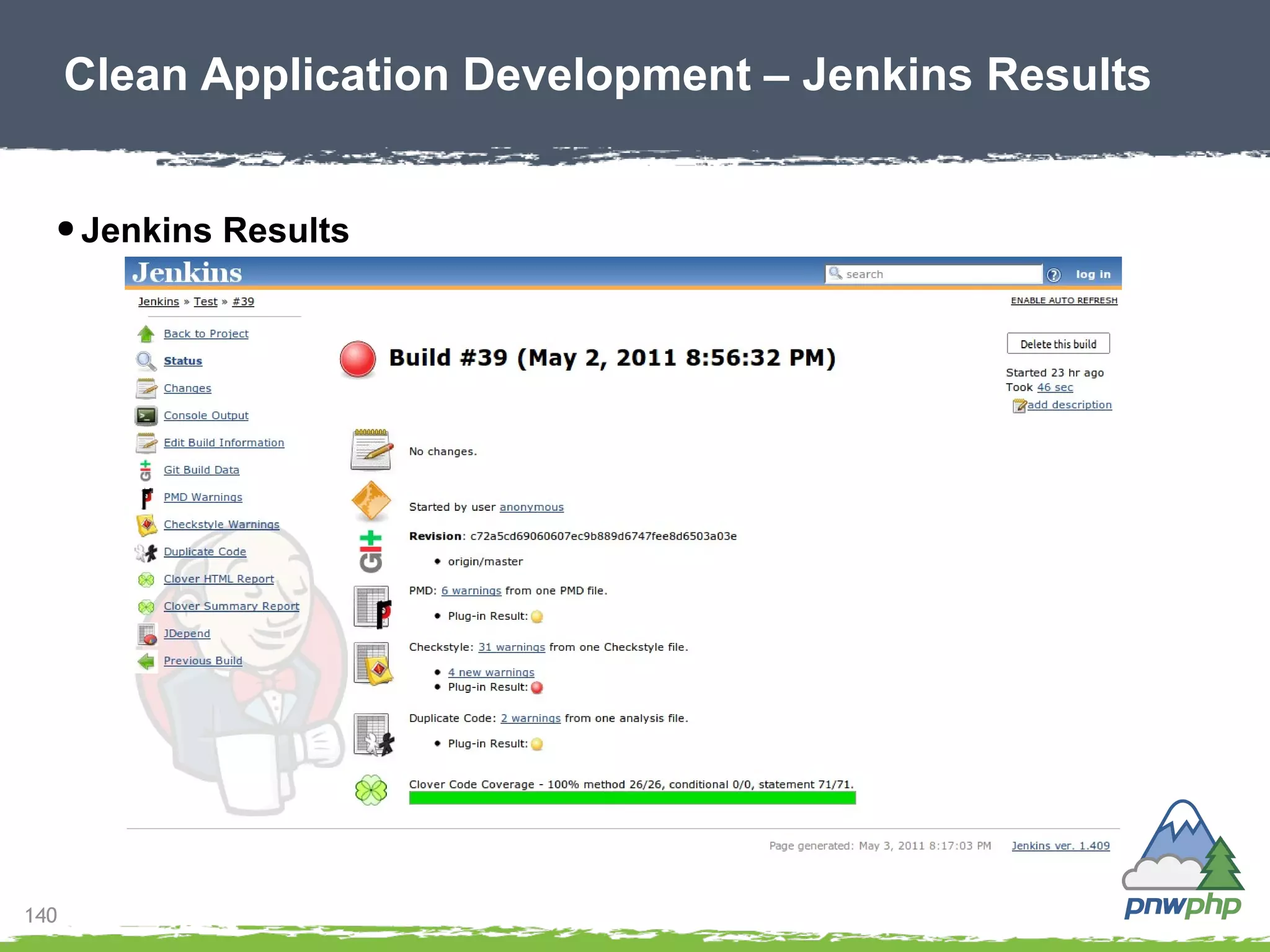This screenshot has width=1270, height=952.
Task: Click ENABLE AUTO REFRESH link
Action: [x=1064, y=301]
